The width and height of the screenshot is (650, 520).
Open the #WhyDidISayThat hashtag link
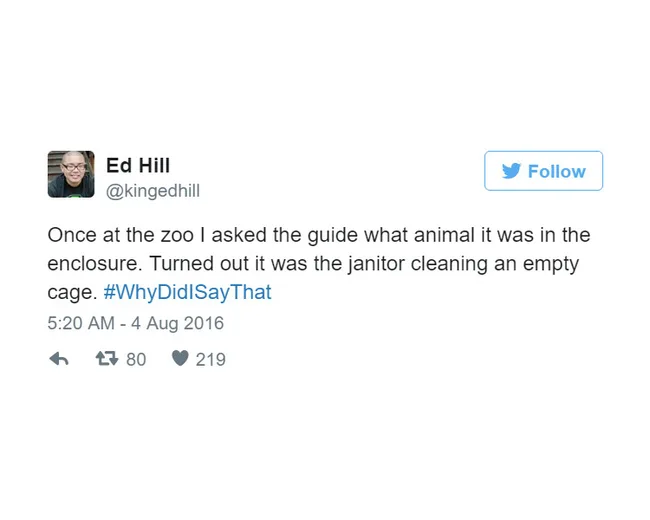[187, 293]
